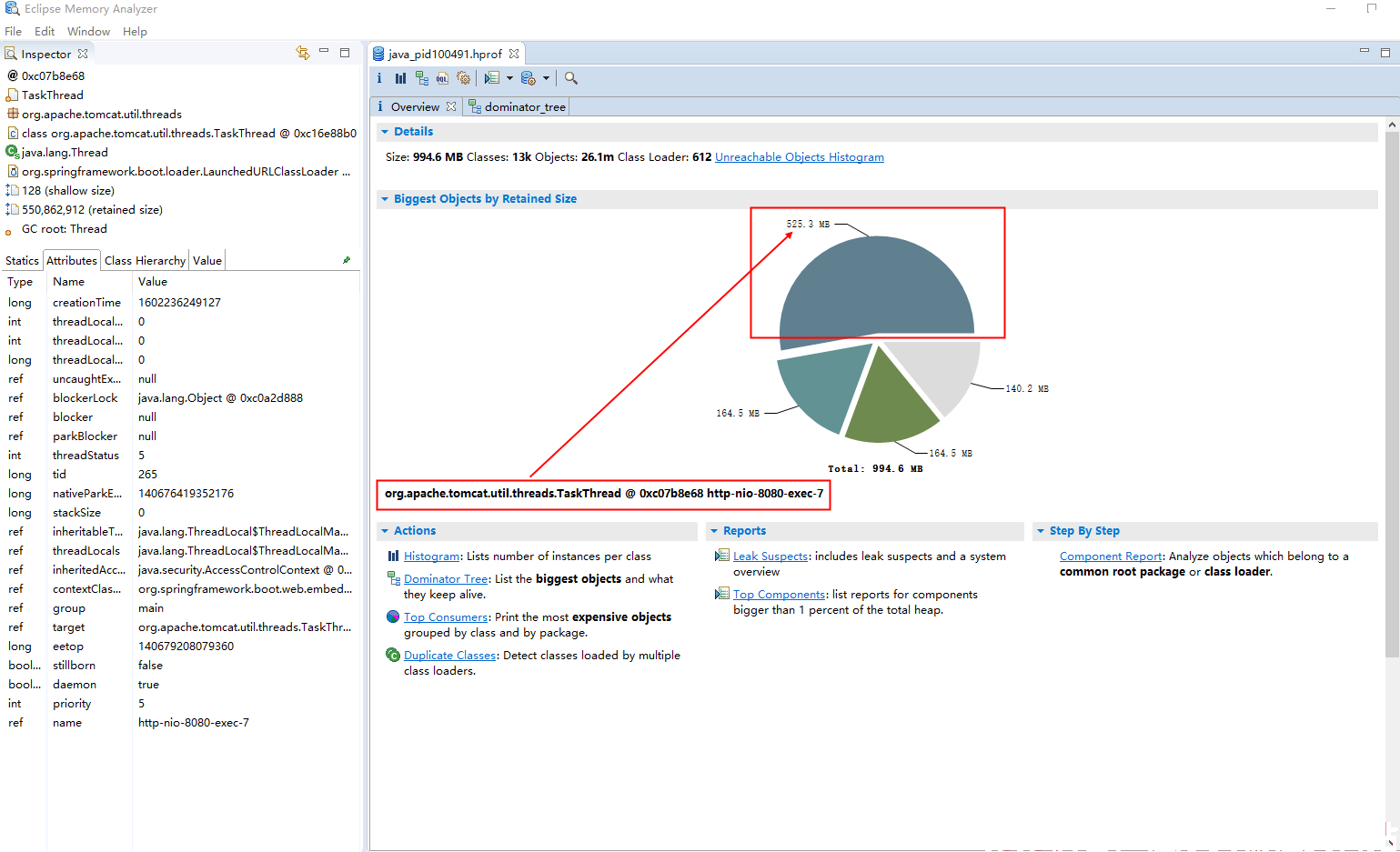Screen dimensions: 1400x852
Task: Close the Inspector view tab
Action: pyautogui.click(x=83, y=54)
